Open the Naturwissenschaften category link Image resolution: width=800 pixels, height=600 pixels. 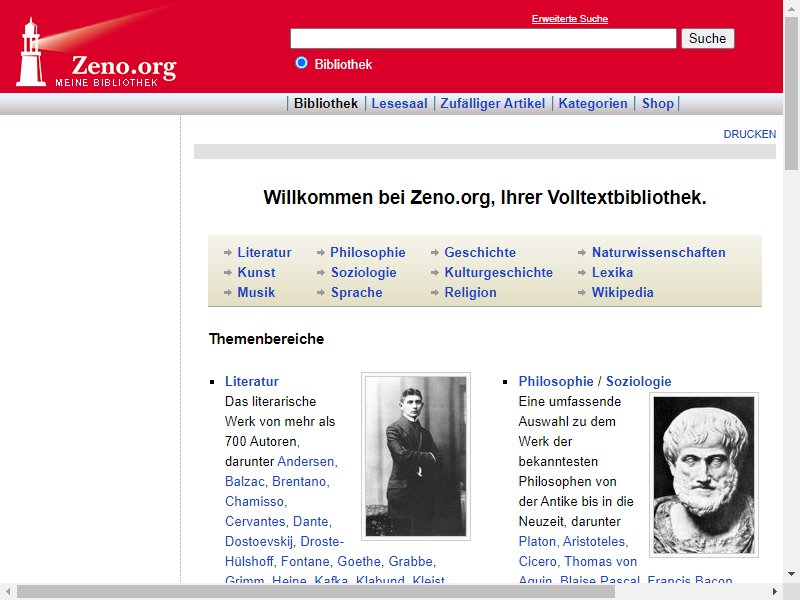click(659, 253)
